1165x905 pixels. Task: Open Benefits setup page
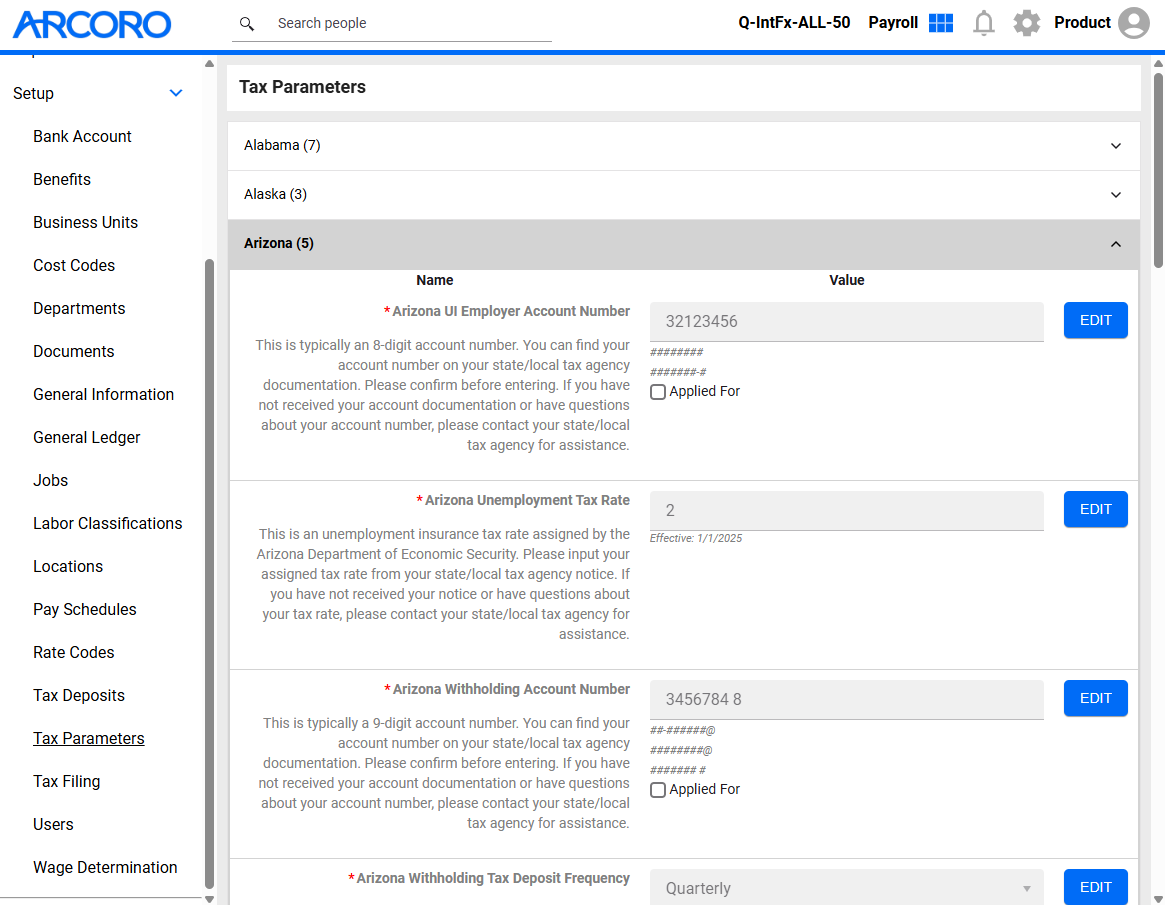(x=62, y=180)
